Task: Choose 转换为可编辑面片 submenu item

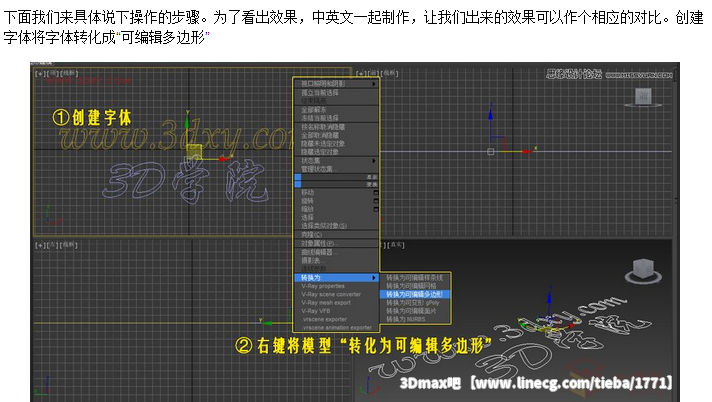Action: pos(415,311)
